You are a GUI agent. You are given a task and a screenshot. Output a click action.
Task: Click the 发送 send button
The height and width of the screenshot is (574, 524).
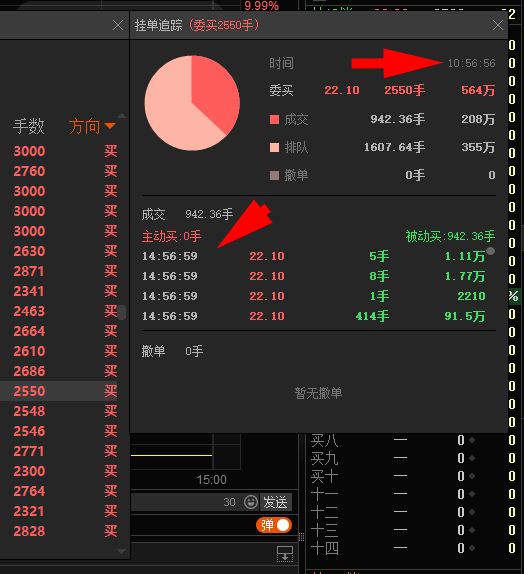click(x=275, y=502)
